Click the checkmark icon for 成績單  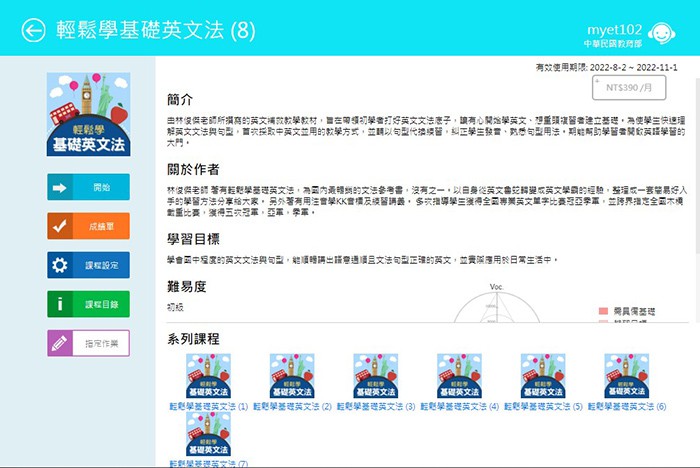(60, 226)
